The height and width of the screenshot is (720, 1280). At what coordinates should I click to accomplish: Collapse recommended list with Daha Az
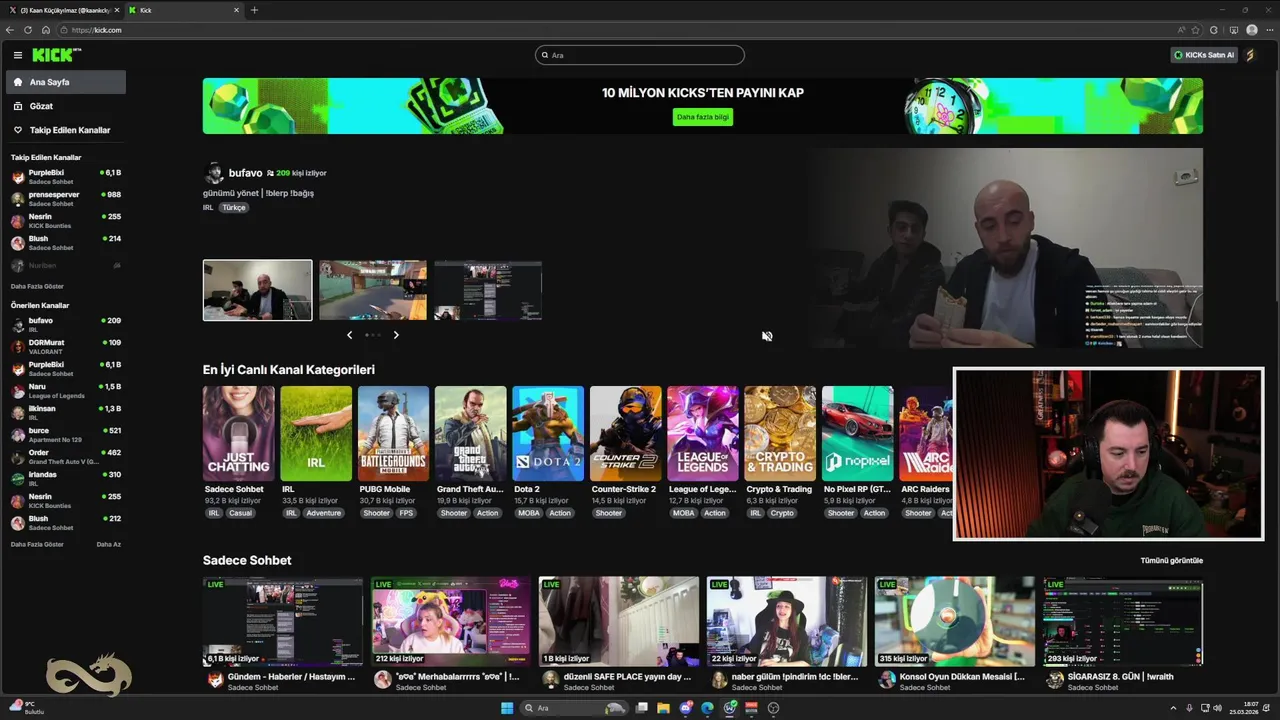click(x=108, y=544)
